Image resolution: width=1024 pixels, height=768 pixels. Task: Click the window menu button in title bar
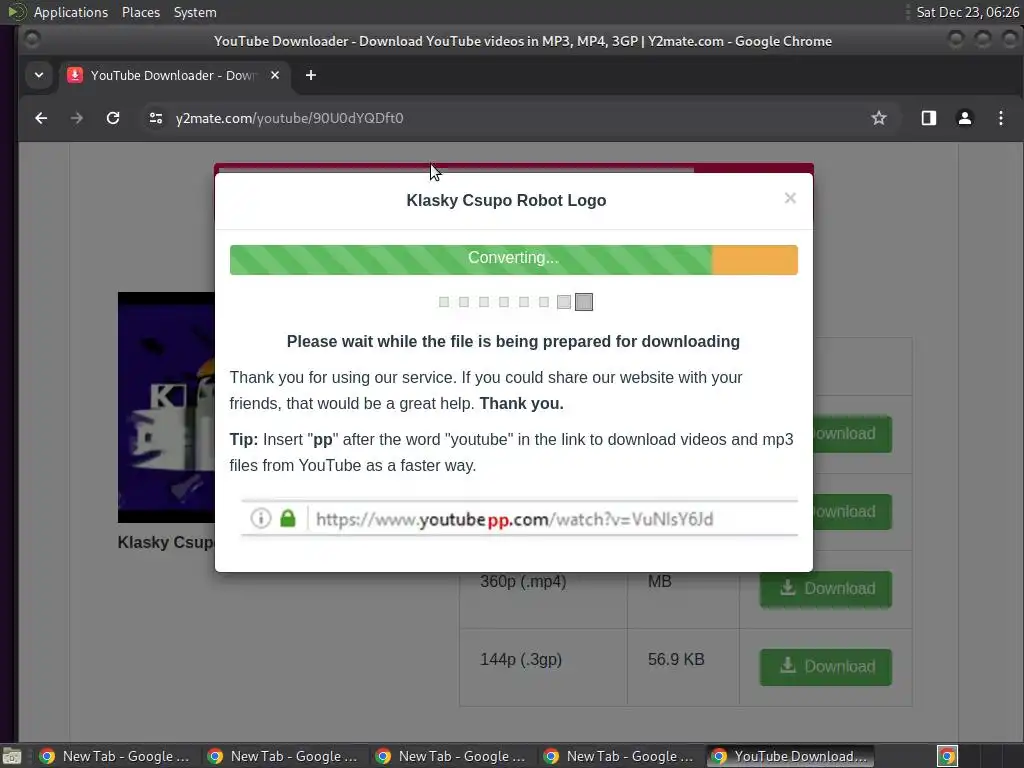coord(31,40)
